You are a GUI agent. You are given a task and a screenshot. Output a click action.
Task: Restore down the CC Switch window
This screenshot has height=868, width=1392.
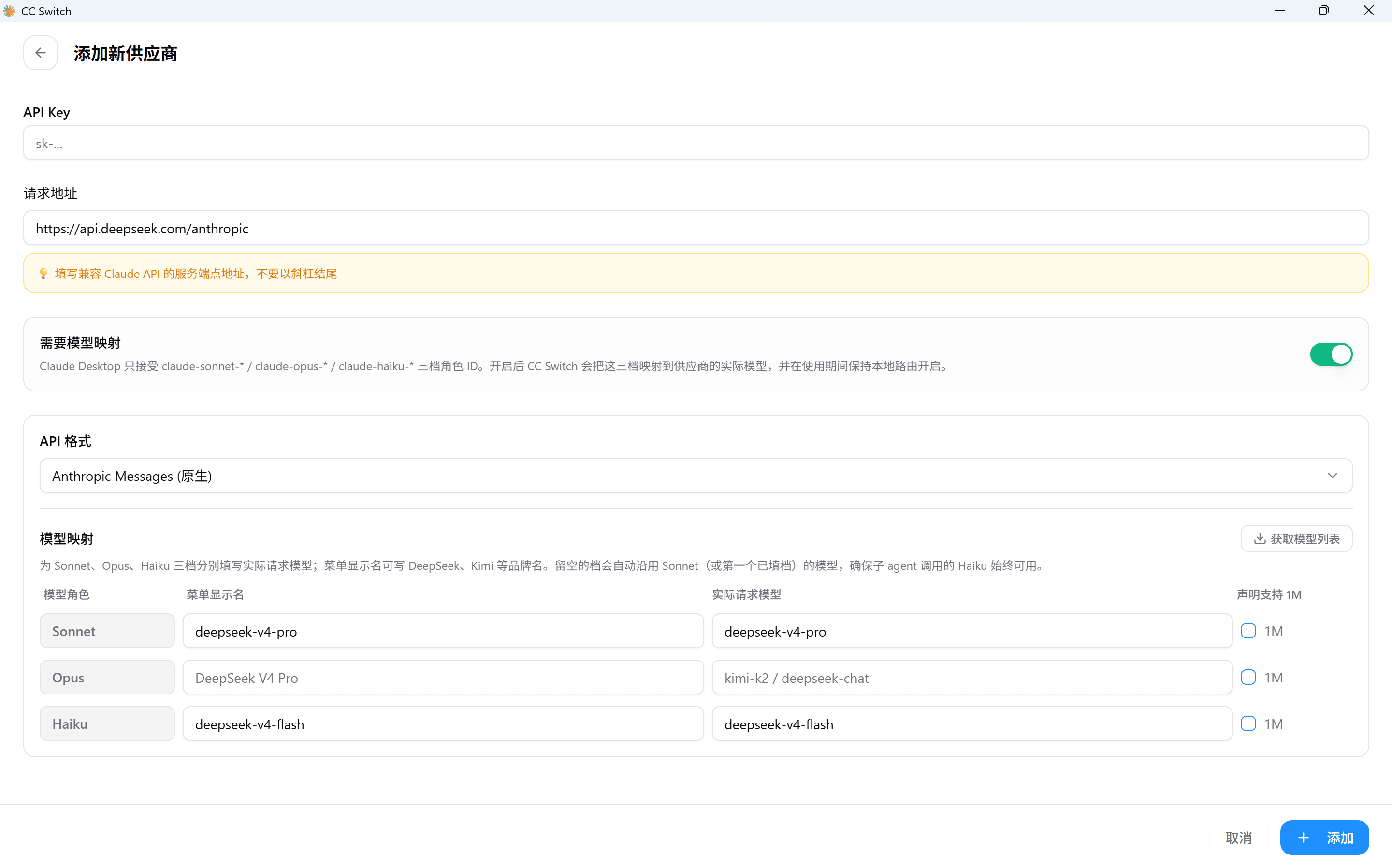pyautogui.click(x=1324, y=11)
